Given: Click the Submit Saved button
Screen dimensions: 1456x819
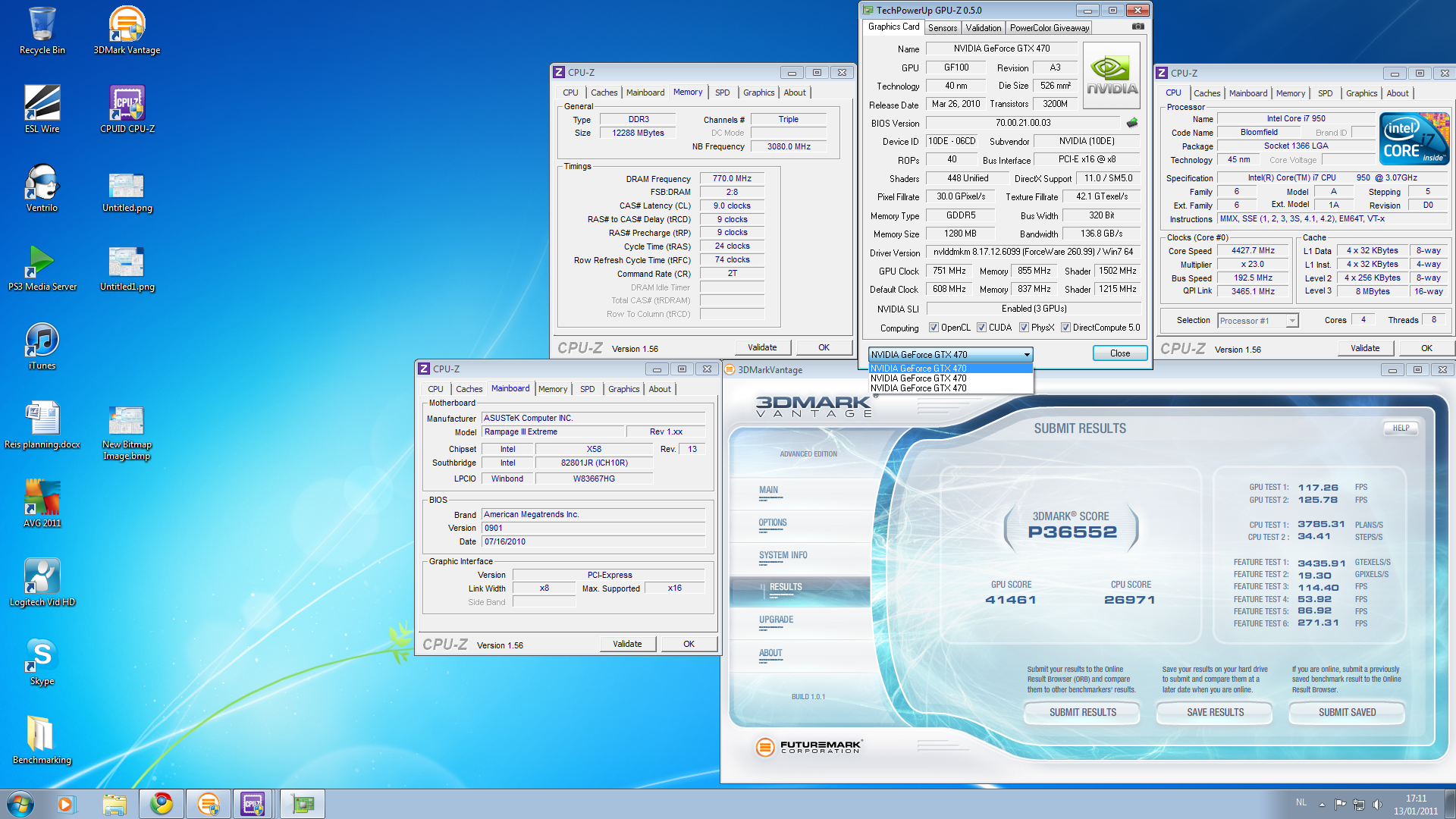Looking at the screenshot, I should (x=1347, y=713).
